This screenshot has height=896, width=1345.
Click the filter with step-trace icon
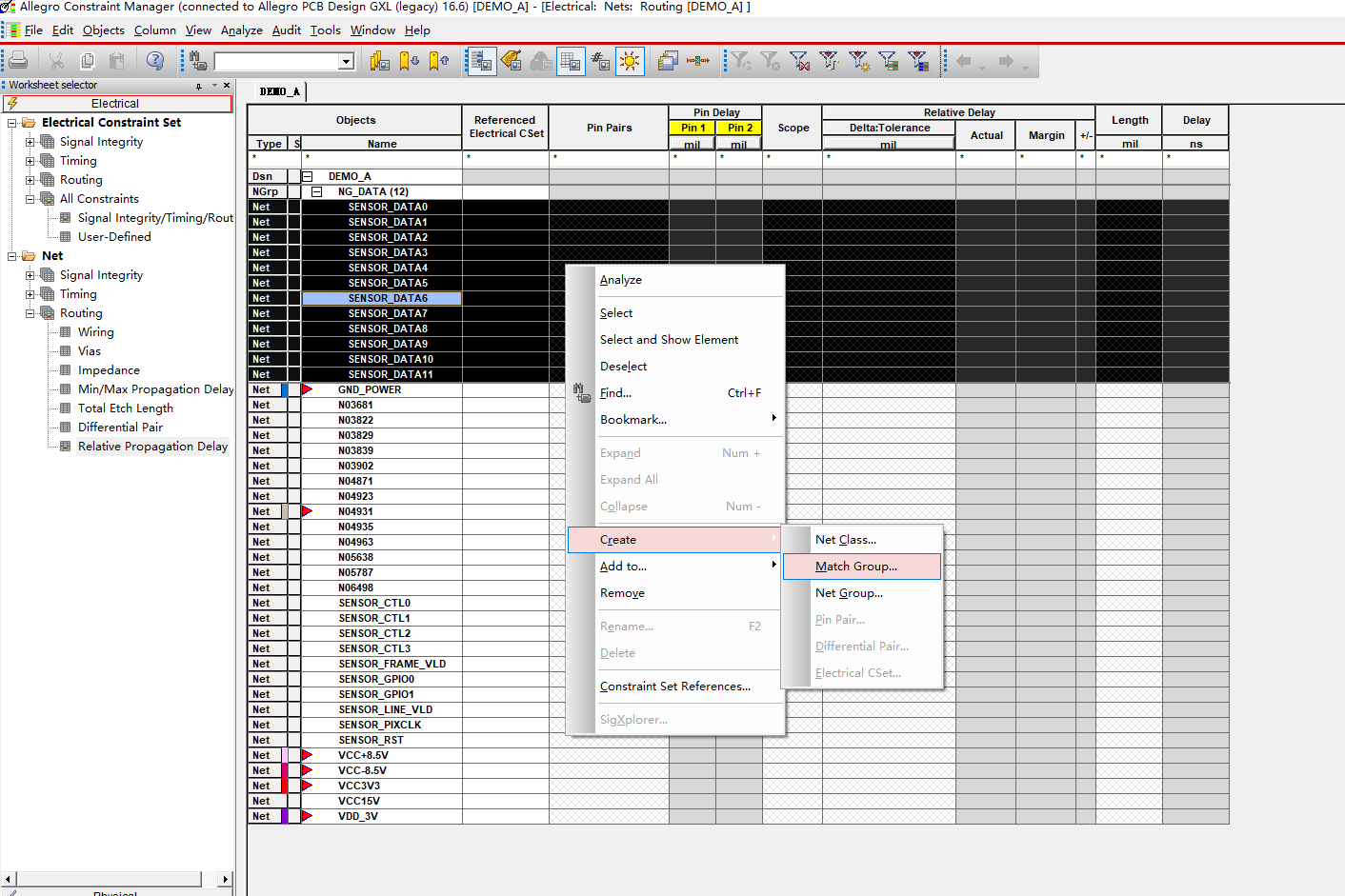pyautogui.click(x=829, y=61)
